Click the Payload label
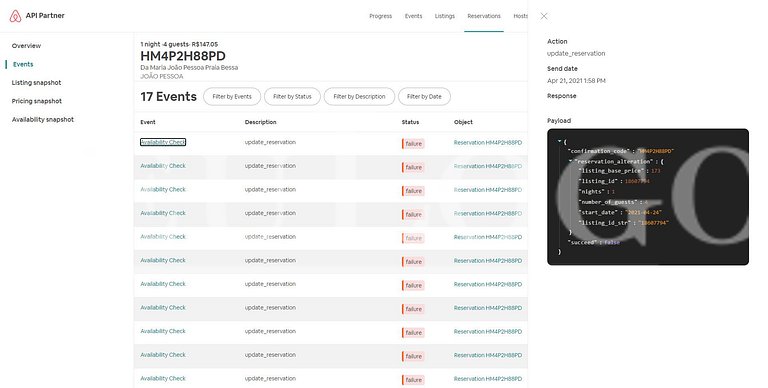The width and height of the screenshot is (768, 388). pos(559,121)
